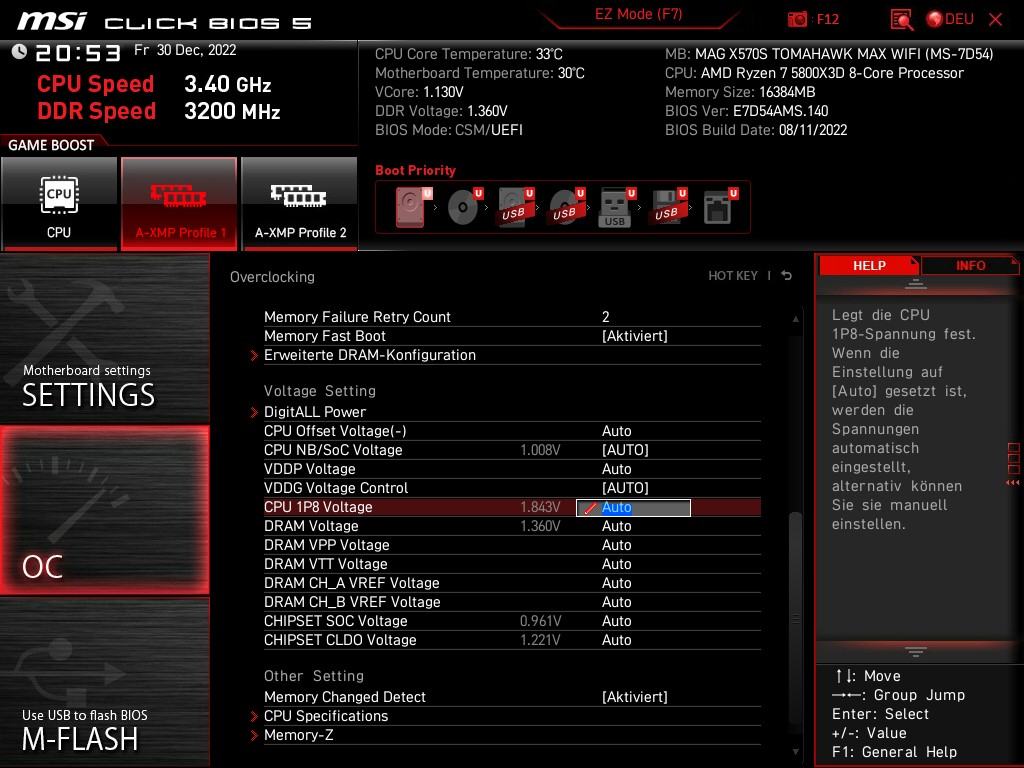Select CHIPSET SOC Voltage row

click(x=512, y=620)
